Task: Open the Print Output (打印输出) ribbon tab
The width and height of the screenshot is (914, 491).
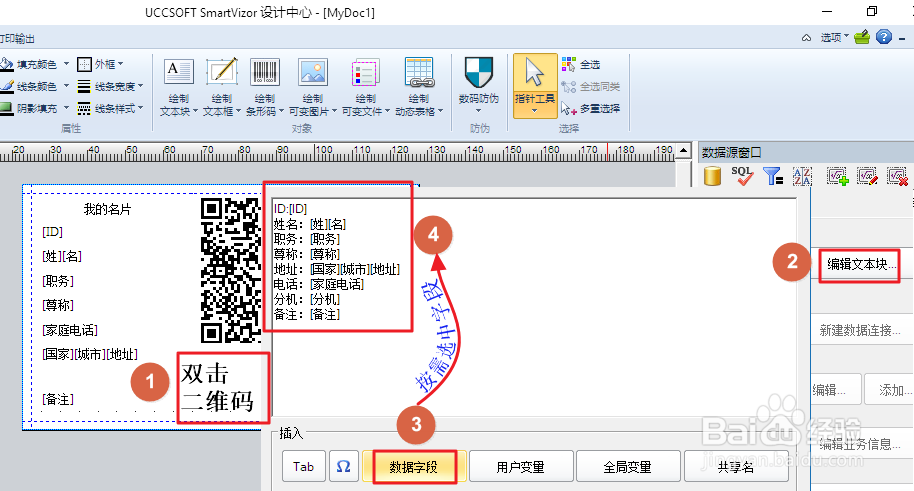Action: coord(17,38)
